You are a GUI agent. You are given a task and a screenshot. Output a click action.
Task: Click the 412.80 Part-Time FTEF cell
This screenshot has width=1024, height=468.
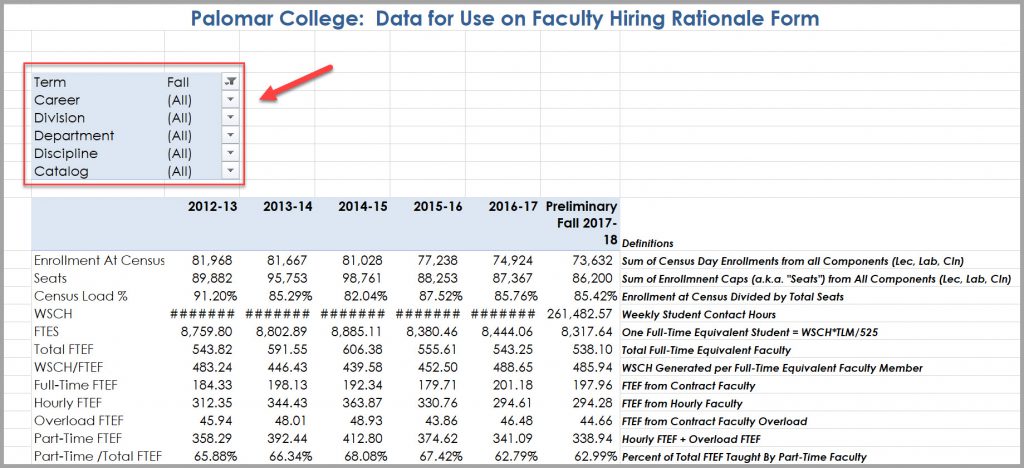click(x=364, y=439)
